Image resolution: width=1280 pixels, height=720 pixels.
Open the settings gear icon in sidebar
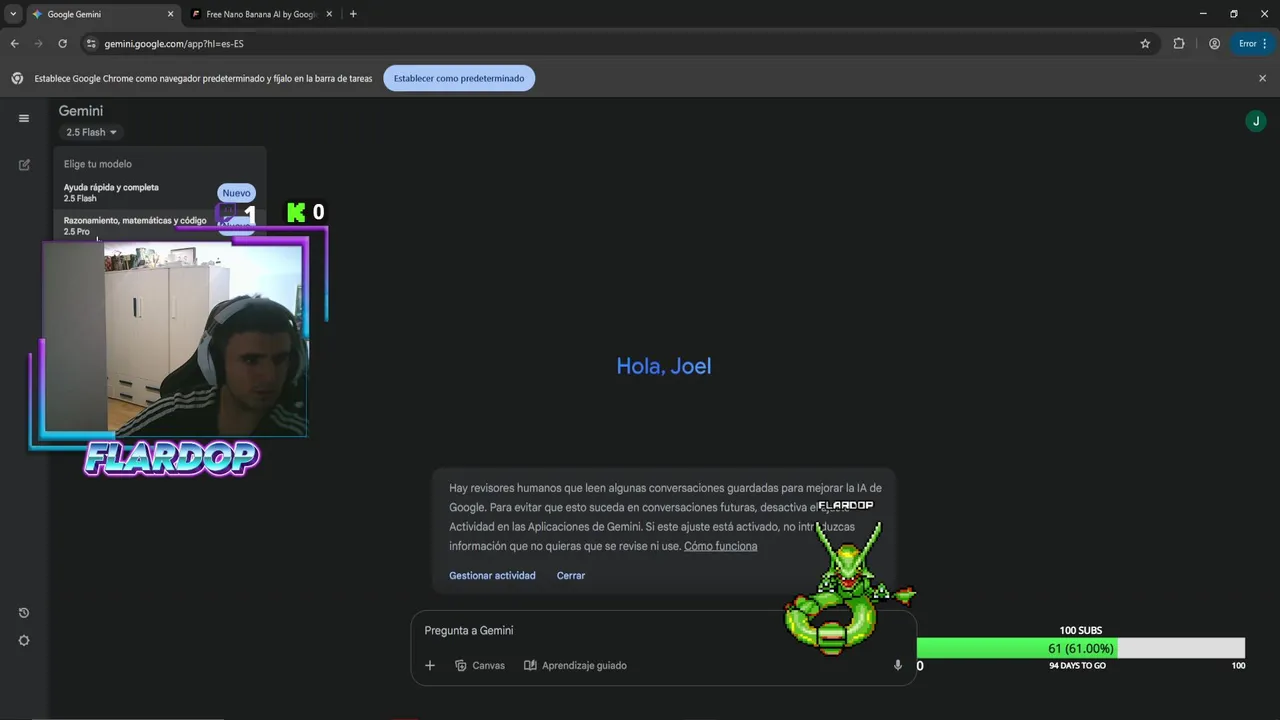(x=24, y=641)
